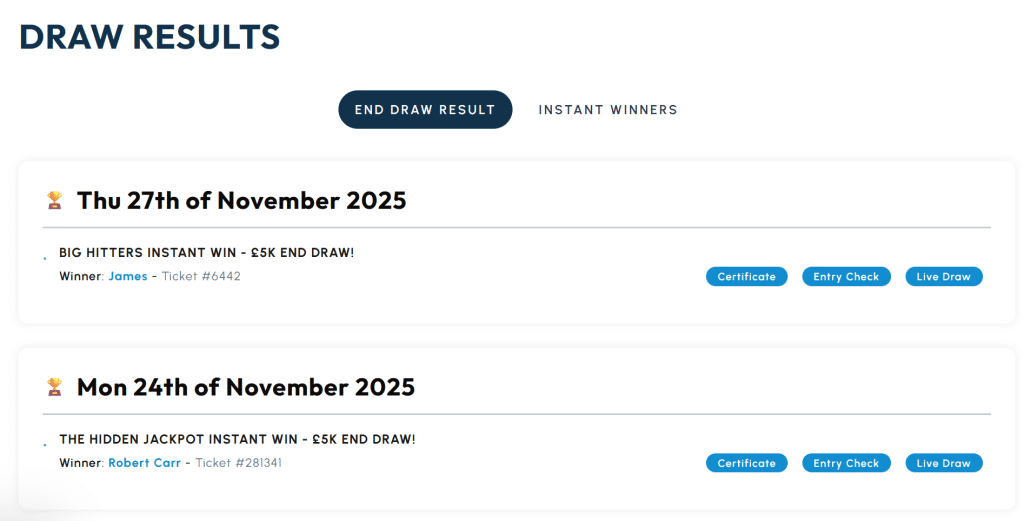The image size is (1024, 521).
Task: Switch to the Instant Winners tab
Action: coord(607,110)
